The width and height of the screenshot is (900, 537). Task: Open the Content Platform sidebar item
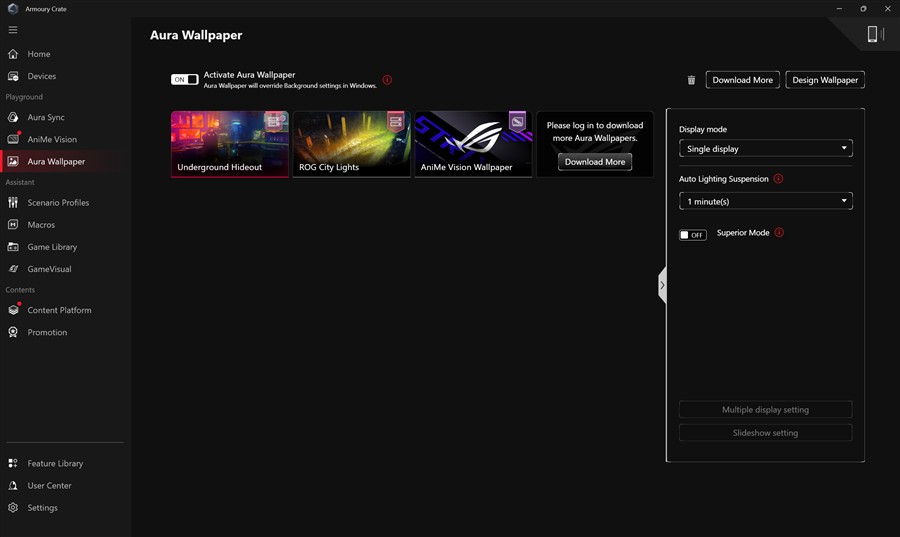[59, 310]
